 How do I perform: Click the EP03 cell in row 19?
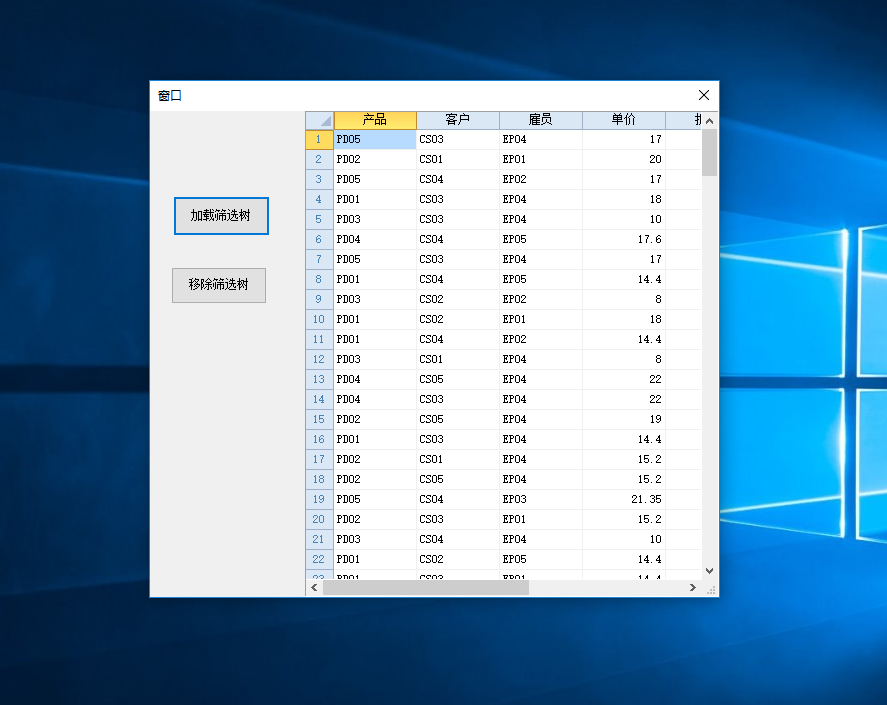(x=541, y=500)
